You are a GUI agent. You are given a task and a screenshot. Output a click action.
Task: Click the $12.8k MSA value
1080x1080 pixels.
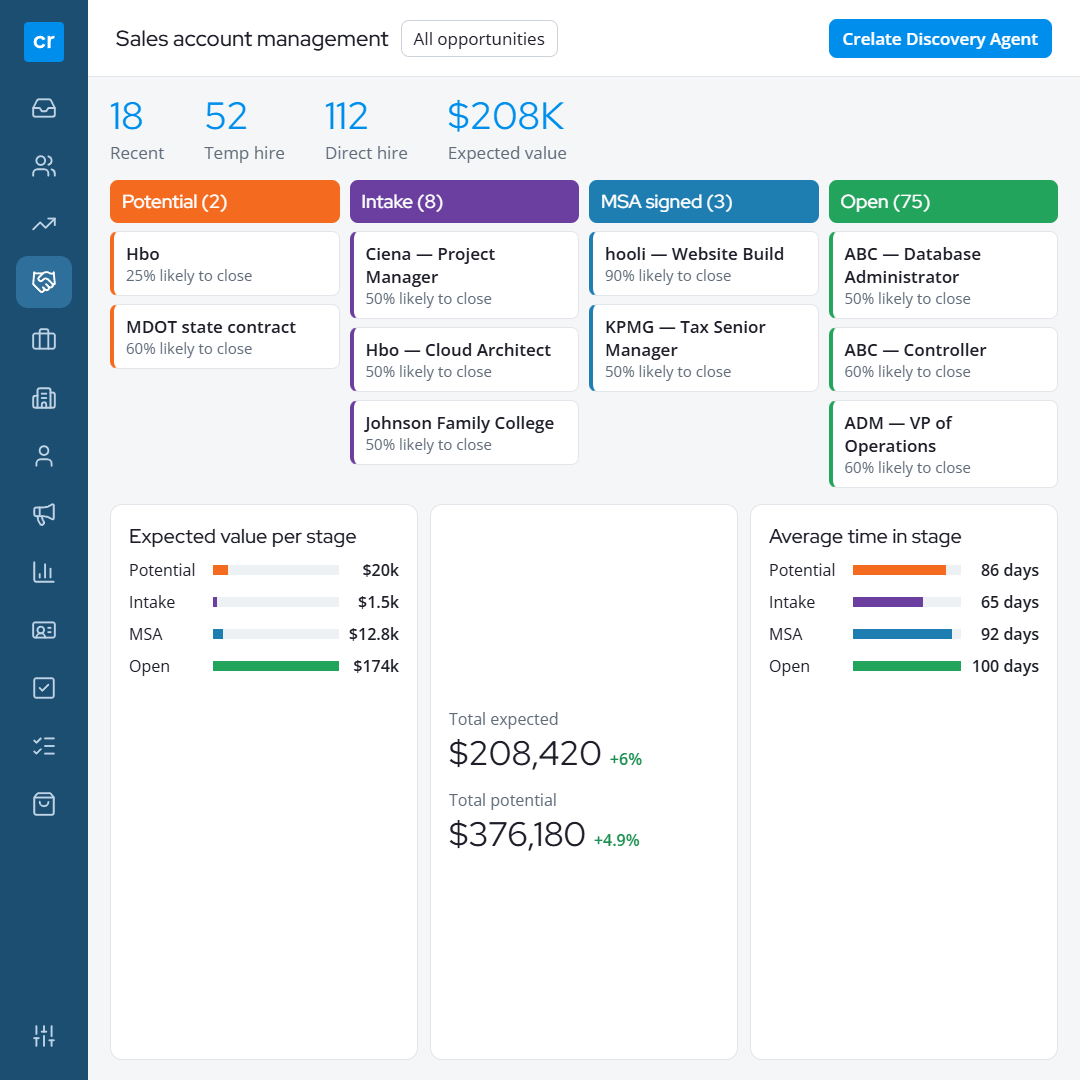pos(373,634)
